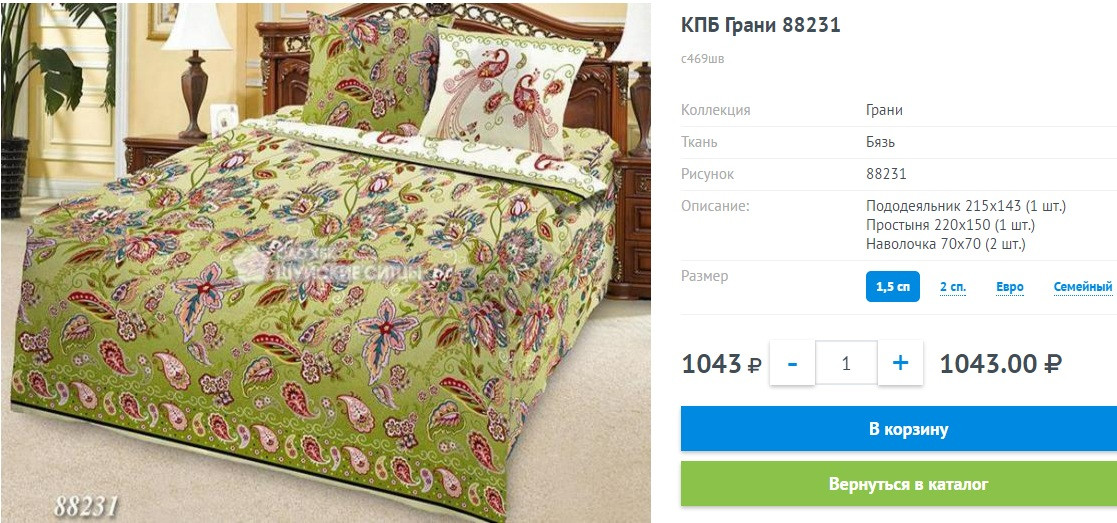Screen dimensions: 1117x523
Task: Choose the 2 сп. size option
Action: point(953,287)
